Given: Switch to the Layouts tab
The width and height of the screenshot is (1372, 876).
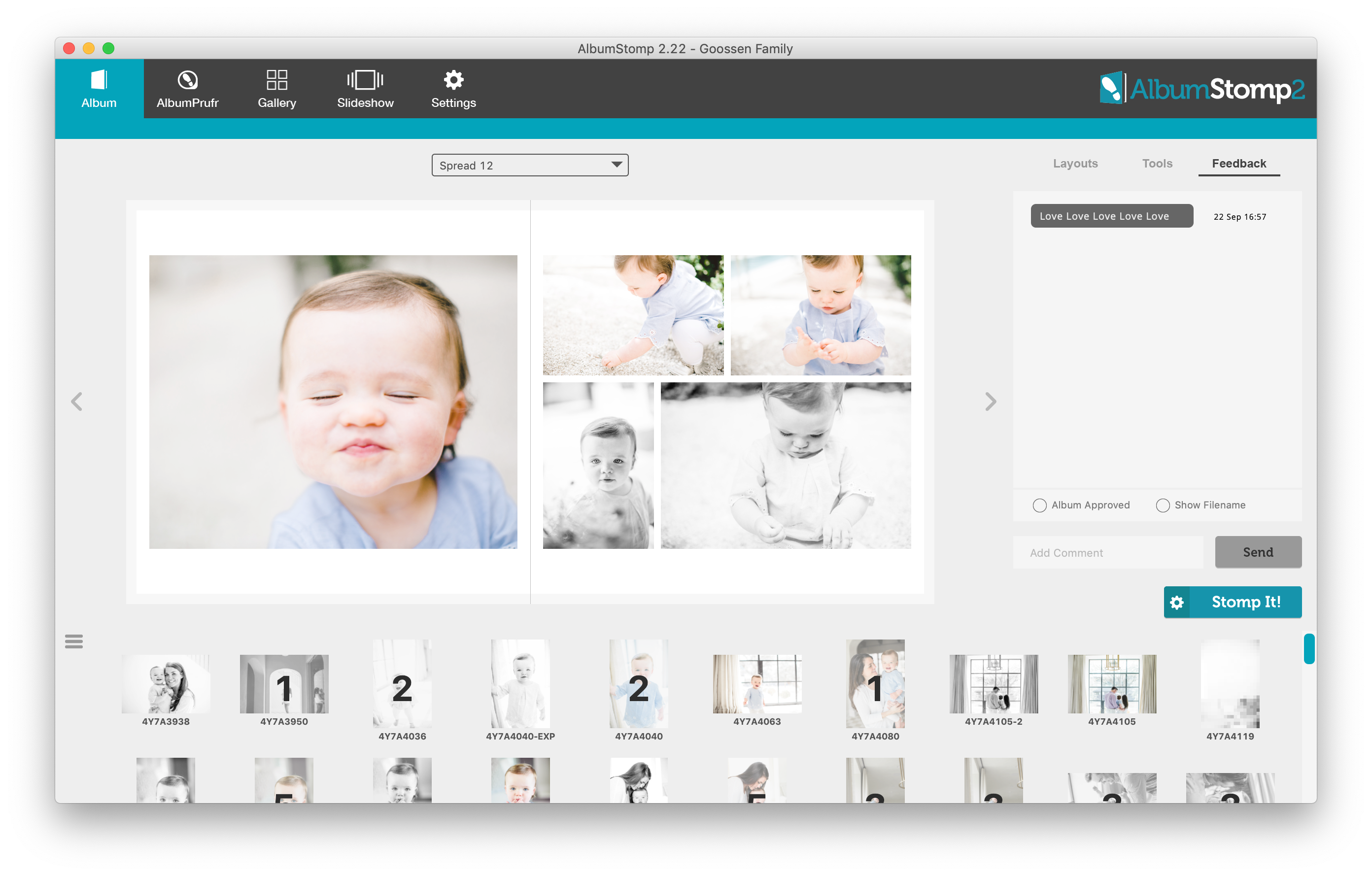Looking at the screenshot, I should [1075, 164].
